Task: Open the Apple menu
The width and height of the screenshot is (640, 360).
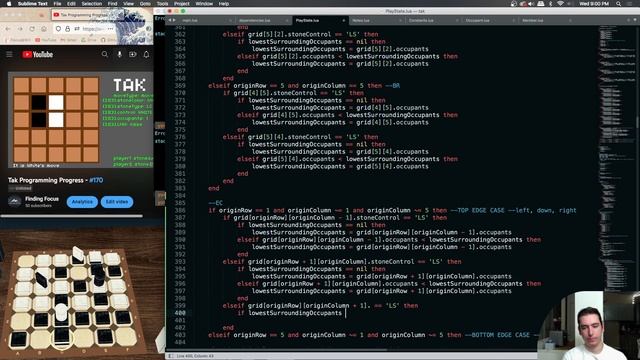Action: pos(9,4)
